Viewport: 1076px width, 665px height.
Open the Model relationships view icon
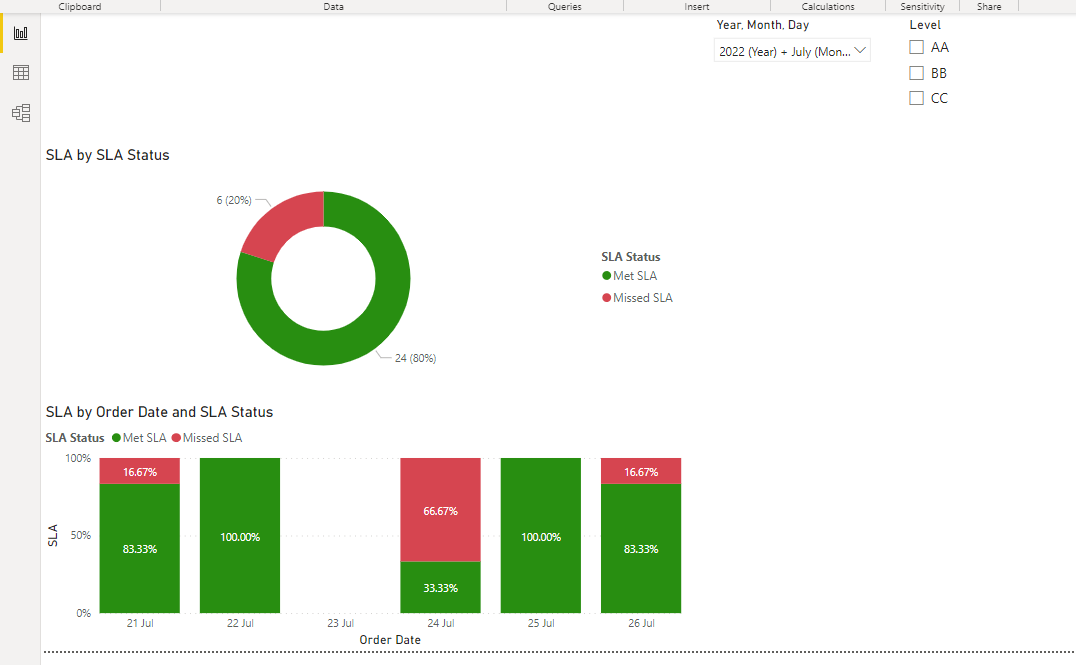point(21,113)
